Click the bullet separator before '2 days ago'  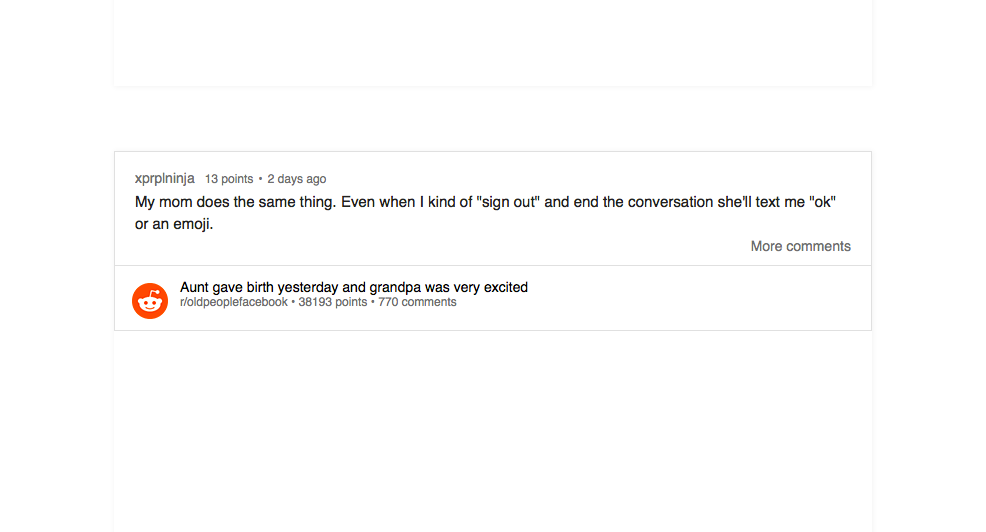[x=260, y=179]
